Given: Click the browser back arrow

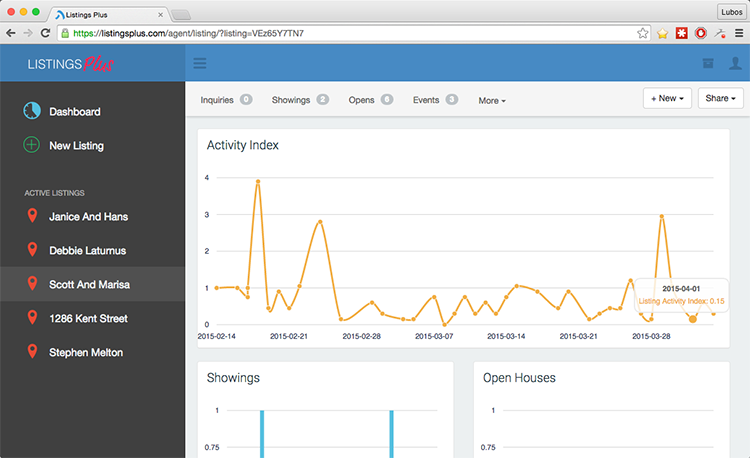Looking at the screenshot, I should tap(11, 33).
